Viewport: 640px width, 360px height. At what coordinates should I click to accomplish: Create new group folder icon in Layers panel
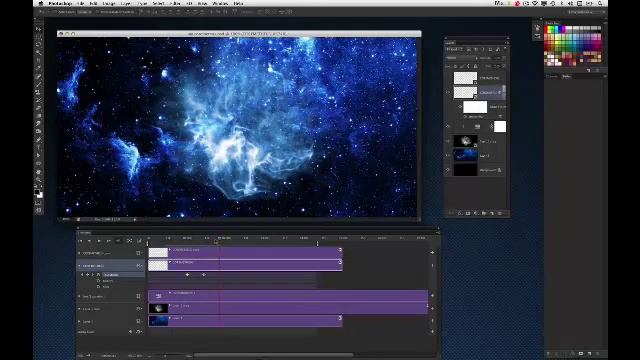coord(484,213)
